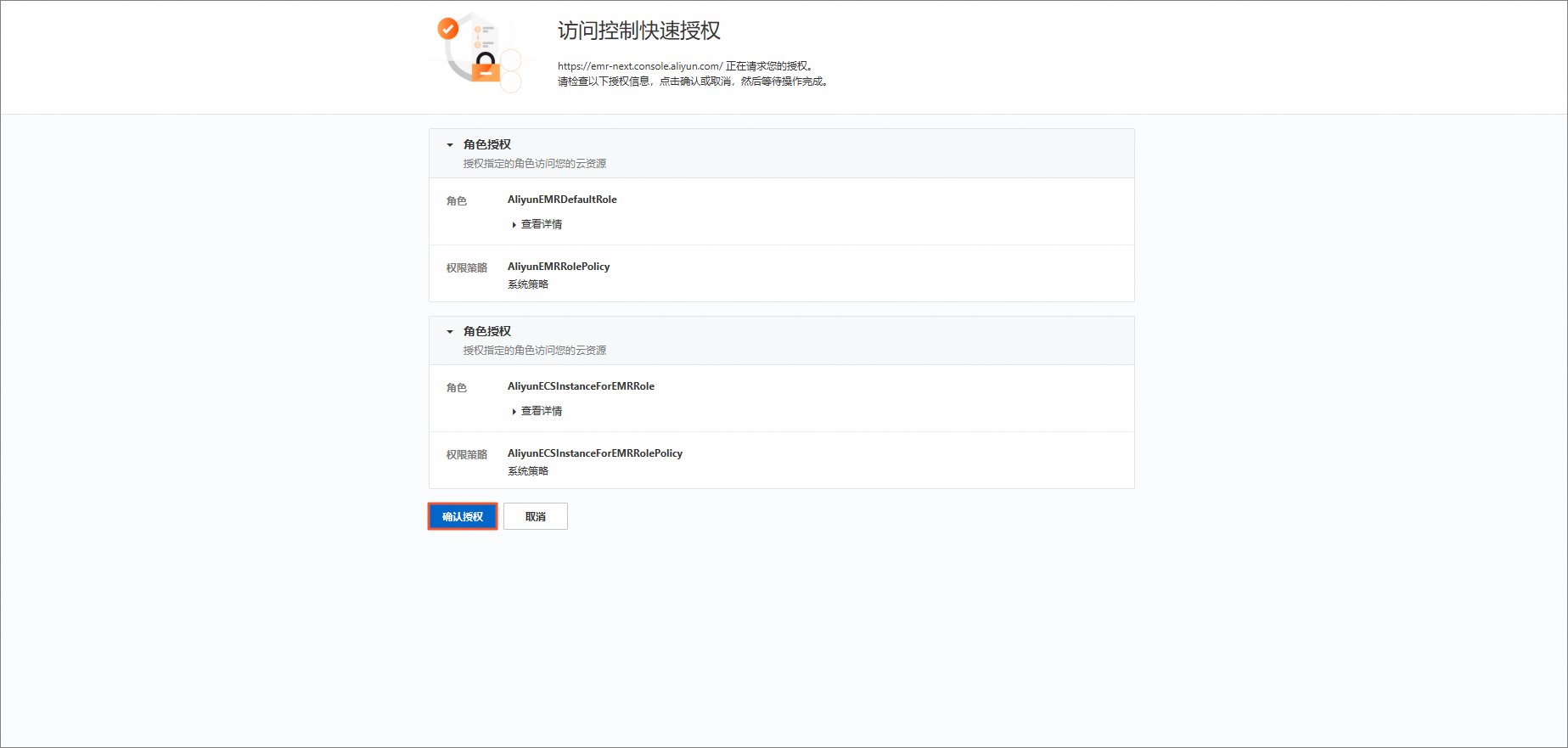
Task: Click the authorization shield lock illustration
Action: (479, 53)
